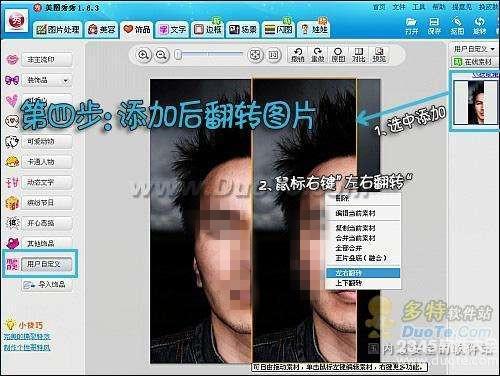This screenshot has width=500, height=376.
Task: Click the 导入饰品 import button
Action: point(47,285)
